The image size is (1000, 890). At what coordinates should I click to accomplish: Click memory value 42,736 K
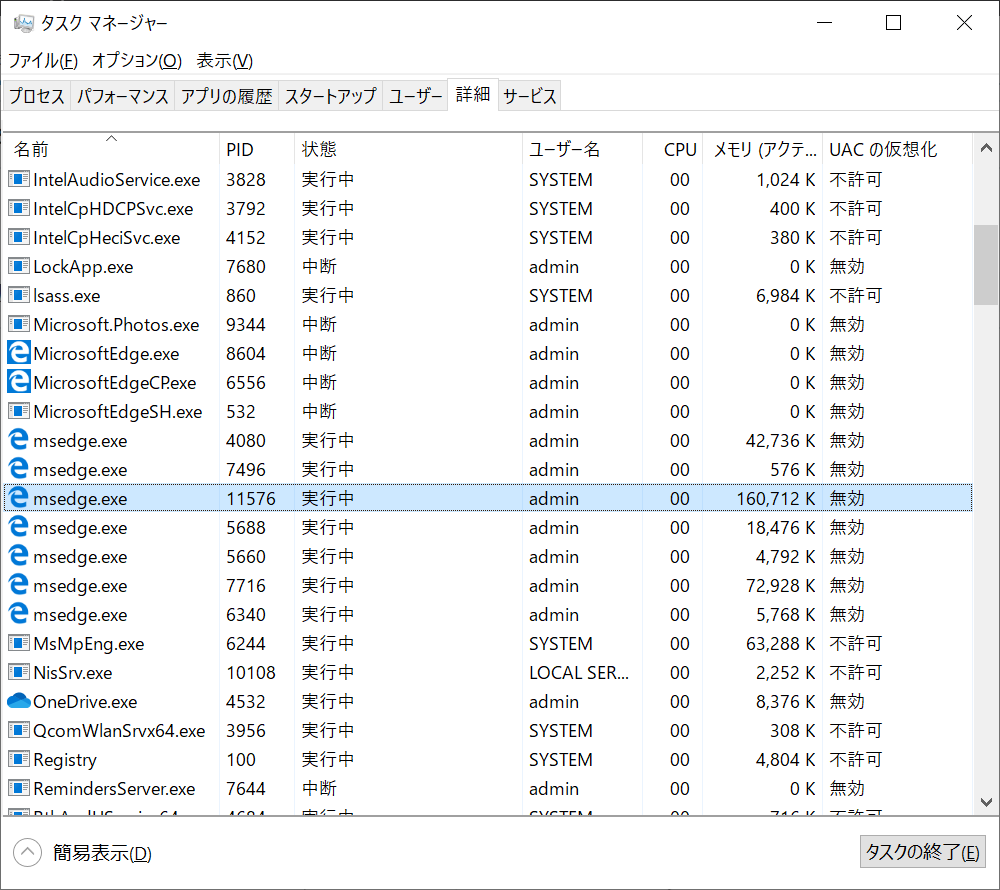(x=781, y=441)
